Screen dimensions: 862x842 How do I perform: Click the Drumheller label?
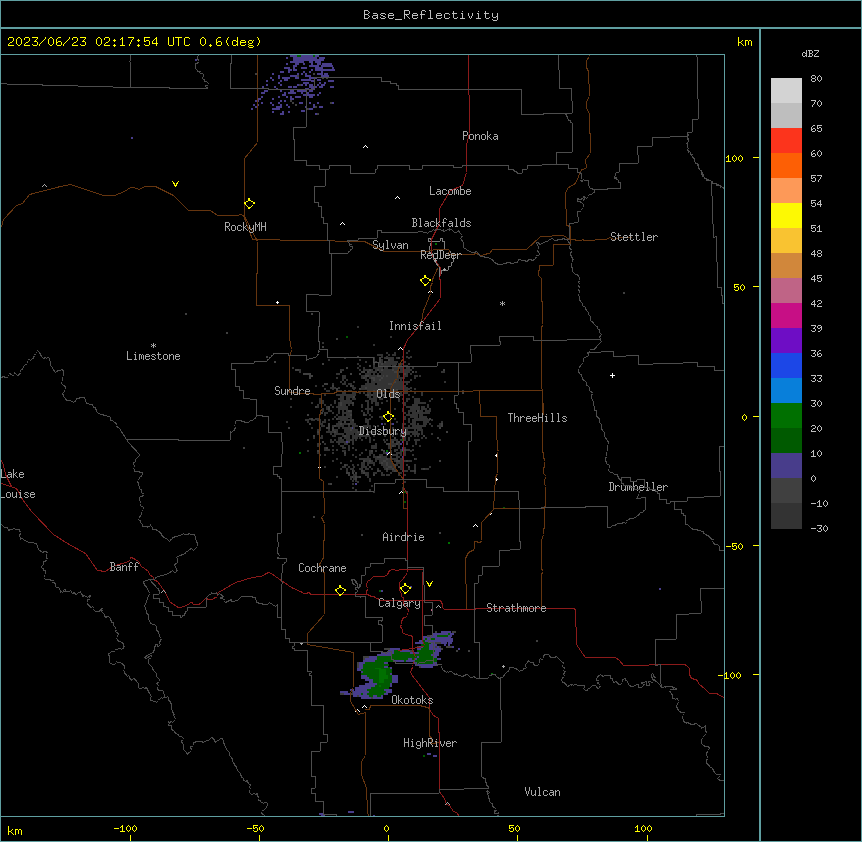pyautogui.click(x=638, y=487)
